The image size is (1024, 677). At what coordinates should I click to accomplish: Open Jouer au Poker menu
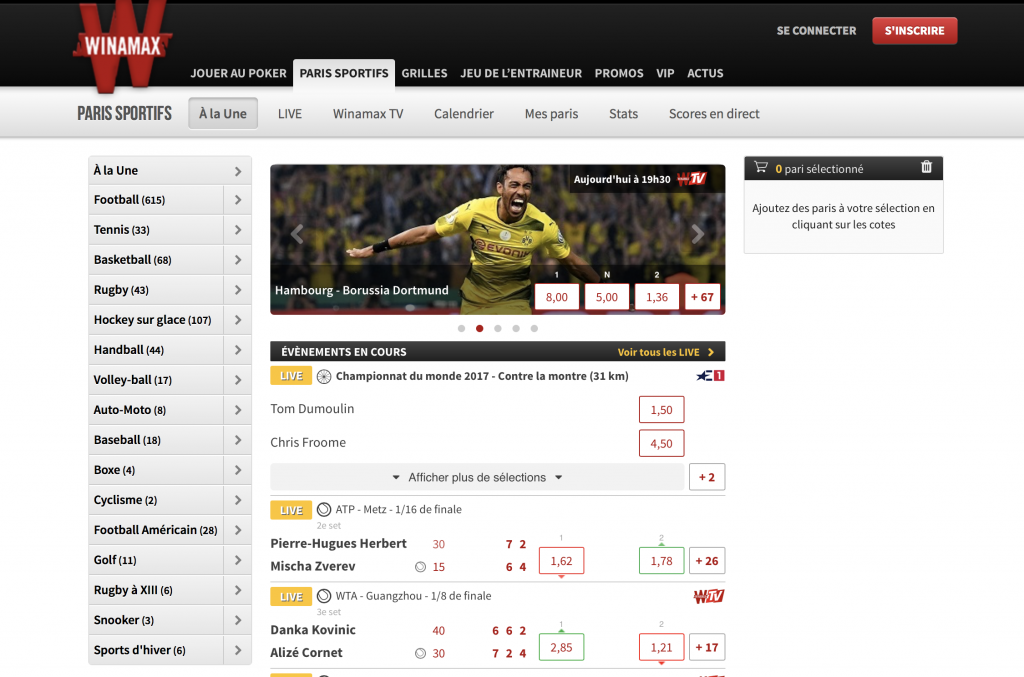238,73
